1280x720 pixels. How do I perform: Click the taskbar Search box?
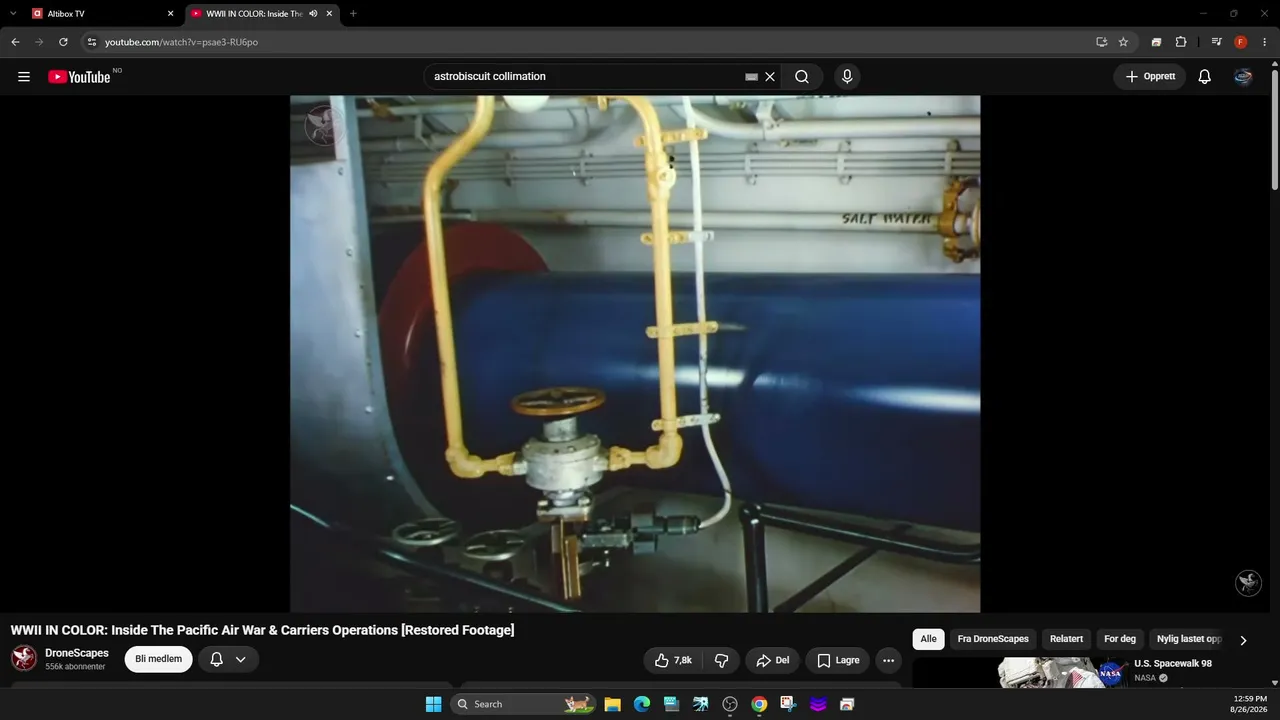[523, 704]
